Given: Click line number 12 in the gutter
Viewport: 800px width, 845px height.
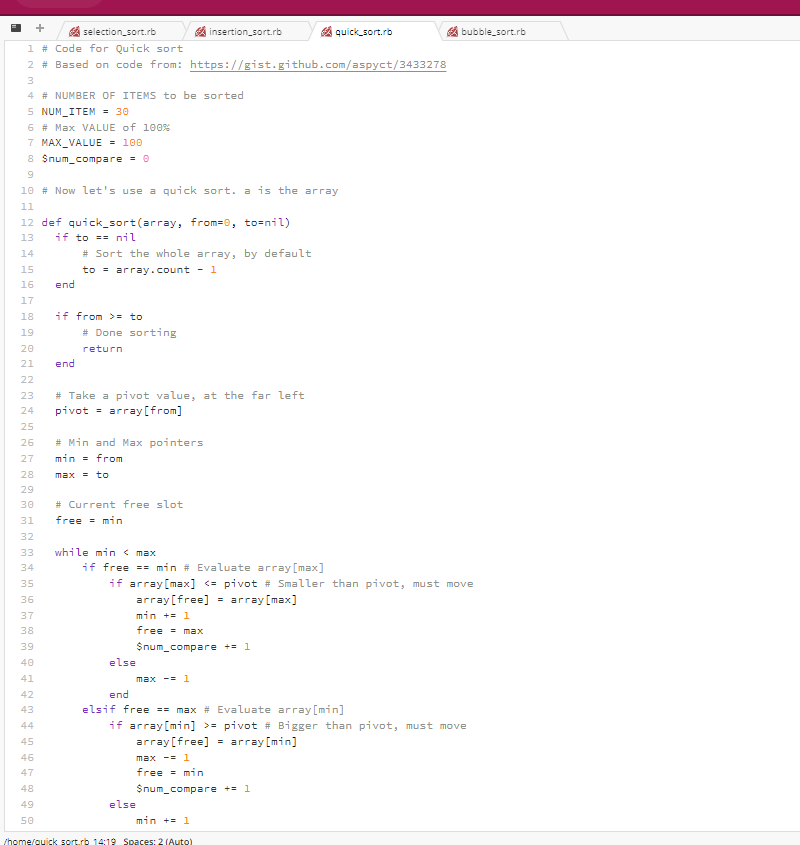Looking at the screenshot, I should (x=27, y=223).
